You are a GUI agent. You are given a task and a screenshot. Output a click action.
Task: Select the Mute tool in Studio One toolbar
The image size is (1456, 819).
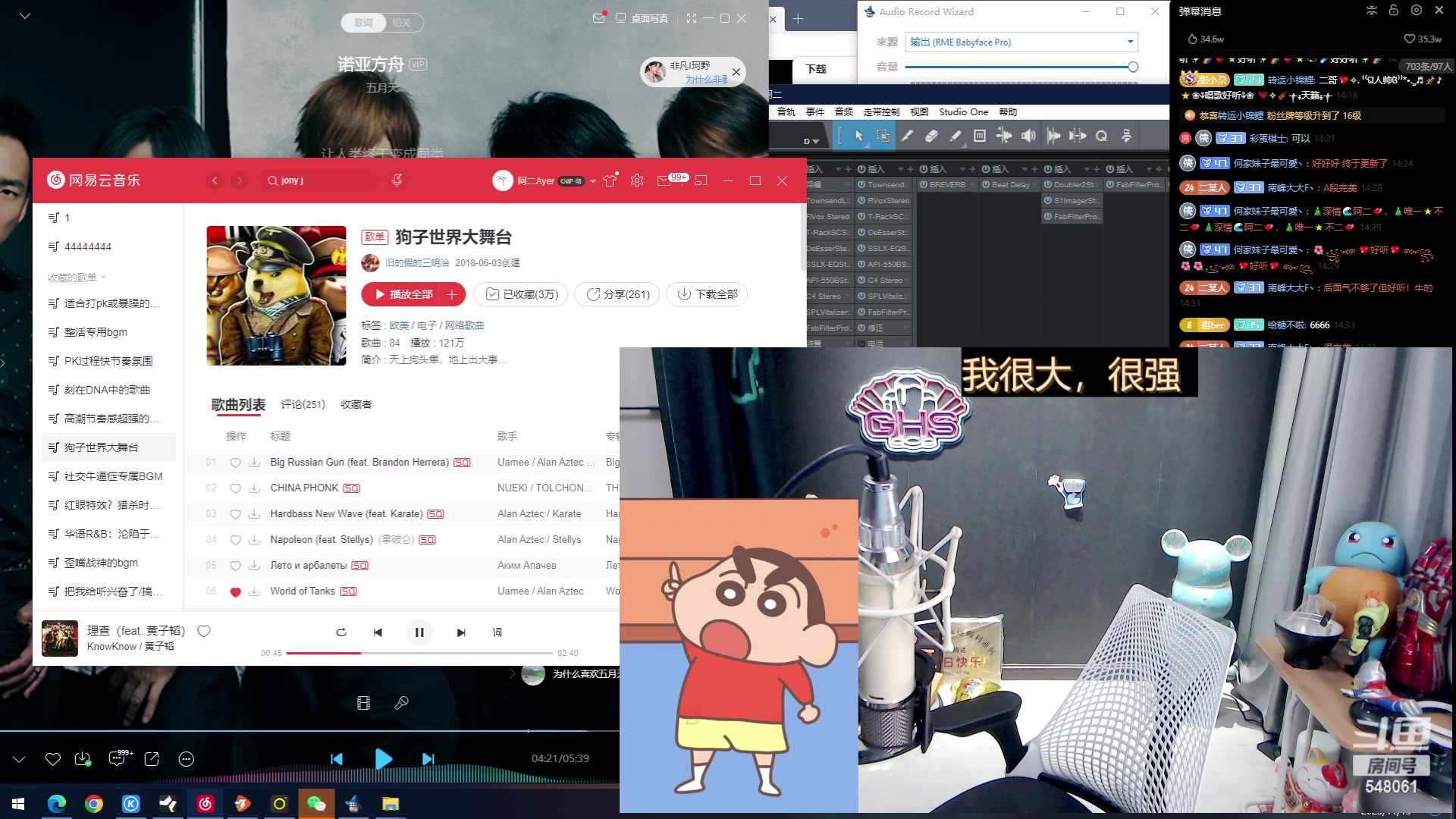click(x=980, y=136)
